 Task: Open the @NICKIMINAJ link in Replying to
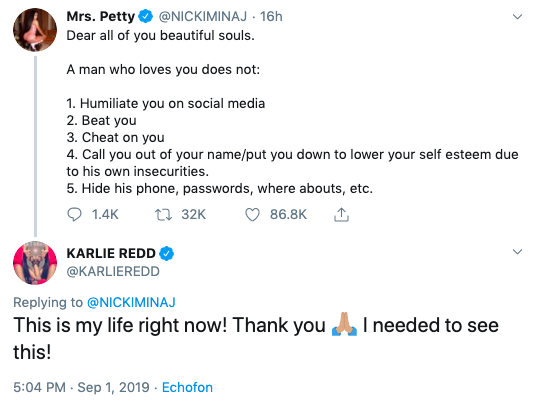click(131, 302)
